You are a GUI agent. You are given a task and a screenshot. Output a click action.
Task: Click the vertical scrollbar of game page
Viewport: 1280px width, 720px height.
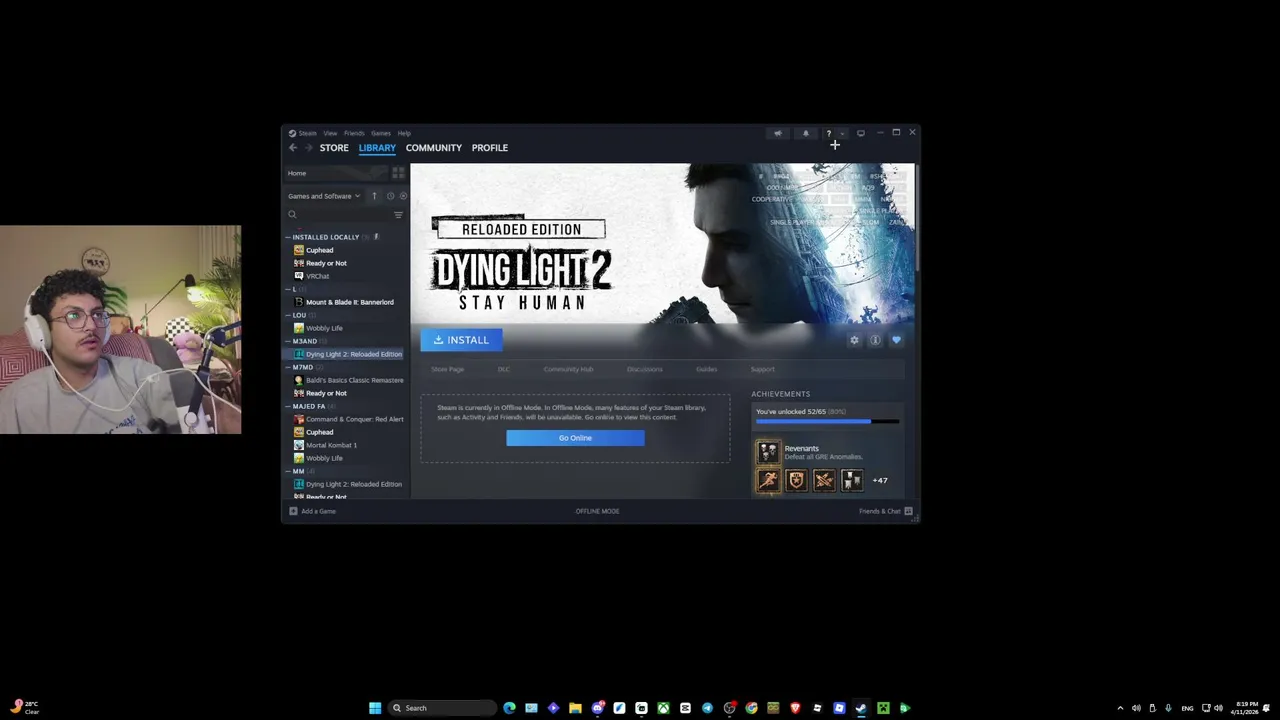coord(916,220)
